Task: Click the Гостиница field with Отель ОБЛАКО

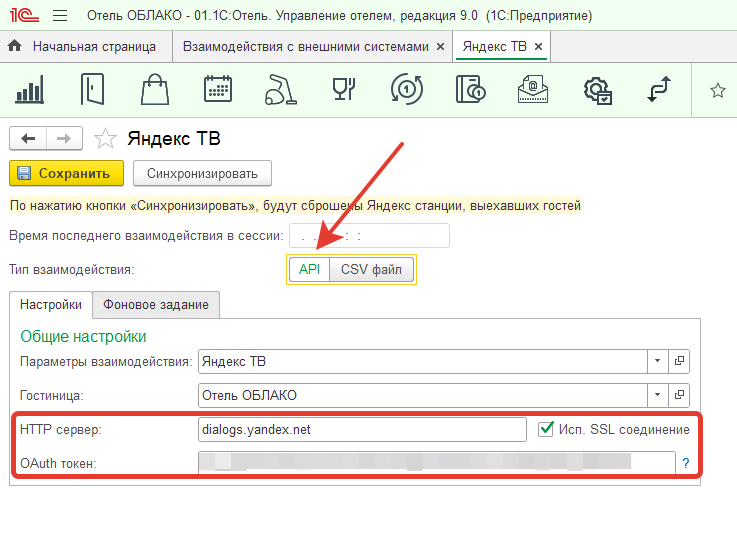Action: point(423,395)
